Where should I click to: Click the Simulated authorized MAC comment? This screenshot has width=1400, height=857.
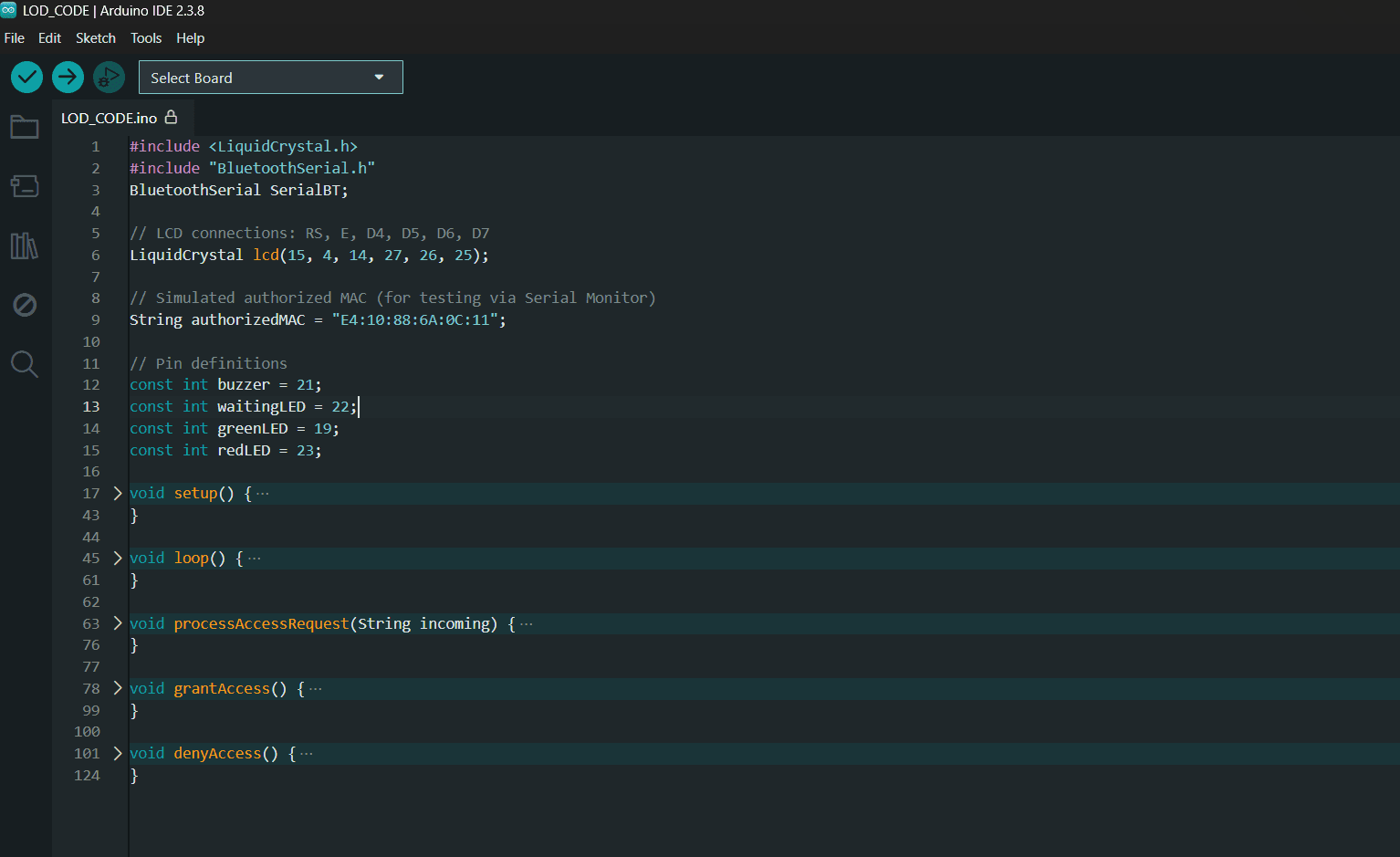coord(392,298)
